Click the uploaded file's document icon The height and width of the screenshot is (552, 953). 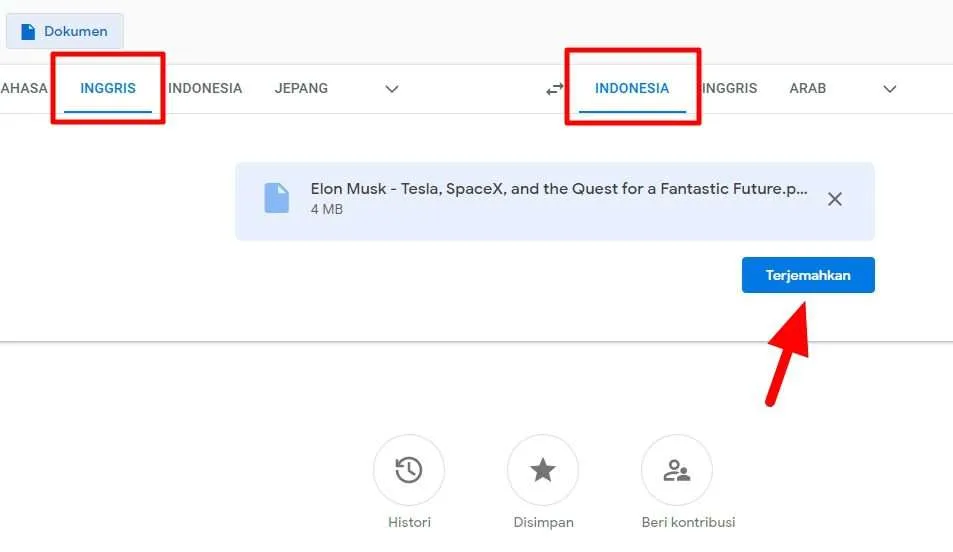(277, 198)
